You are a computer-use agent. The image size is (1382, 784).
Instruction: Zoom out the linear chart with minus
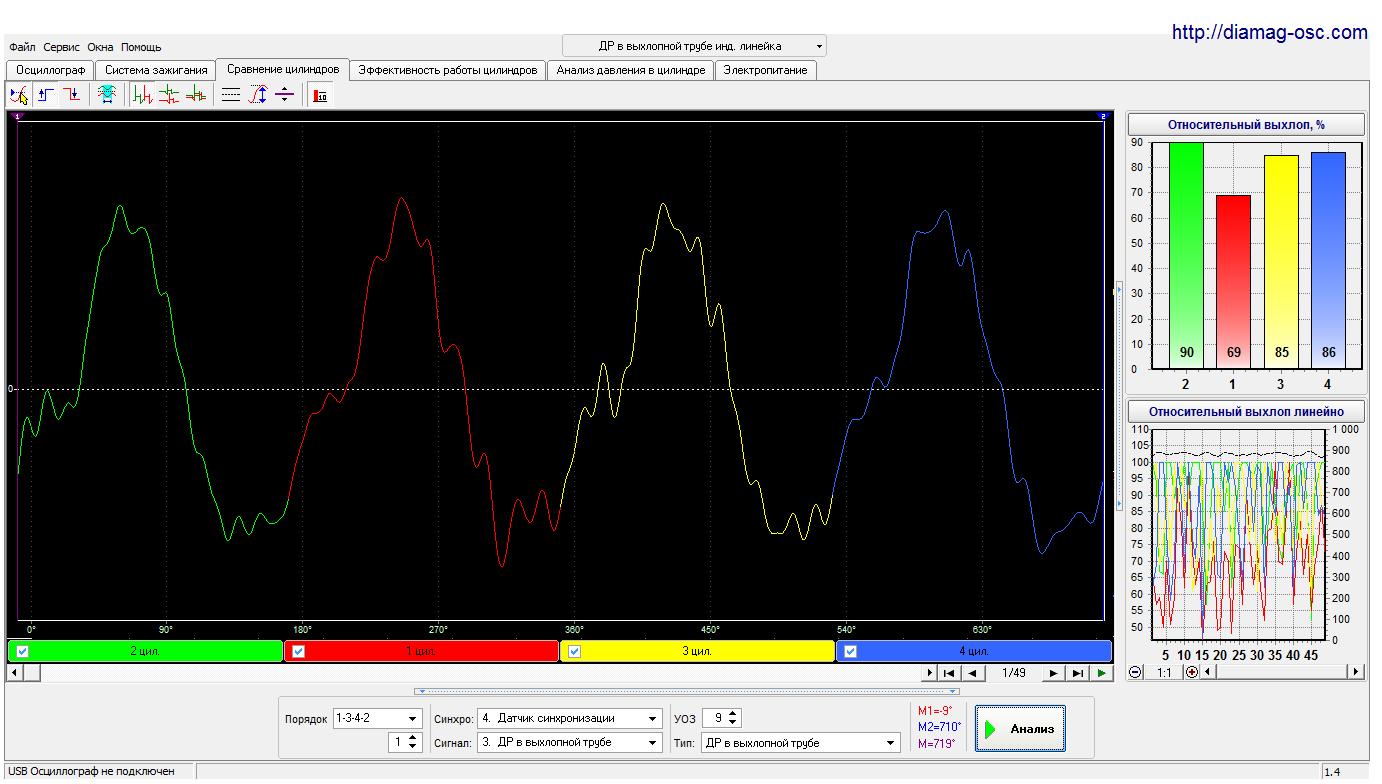pyautogui.click(x=1136, y=672)
